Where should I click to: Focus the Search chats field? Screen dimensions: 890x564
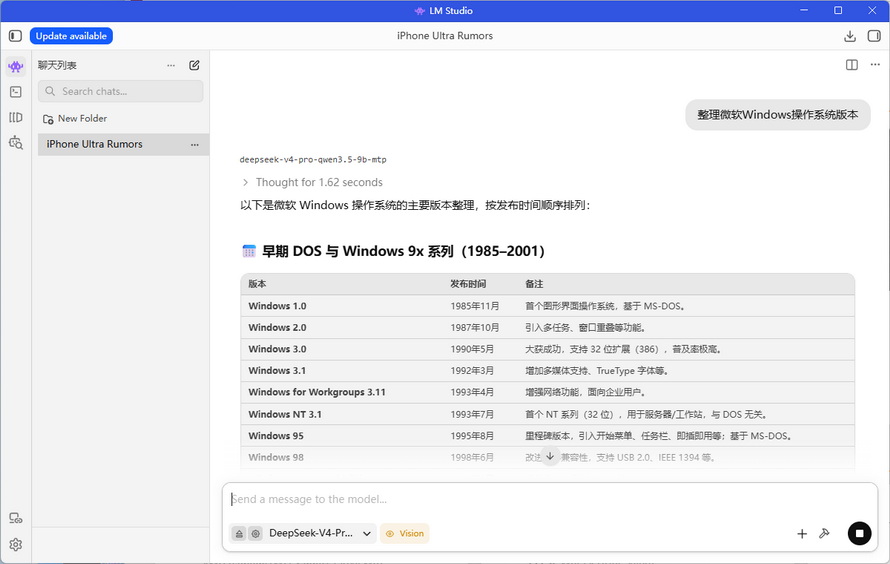click(x=120, y=91)
